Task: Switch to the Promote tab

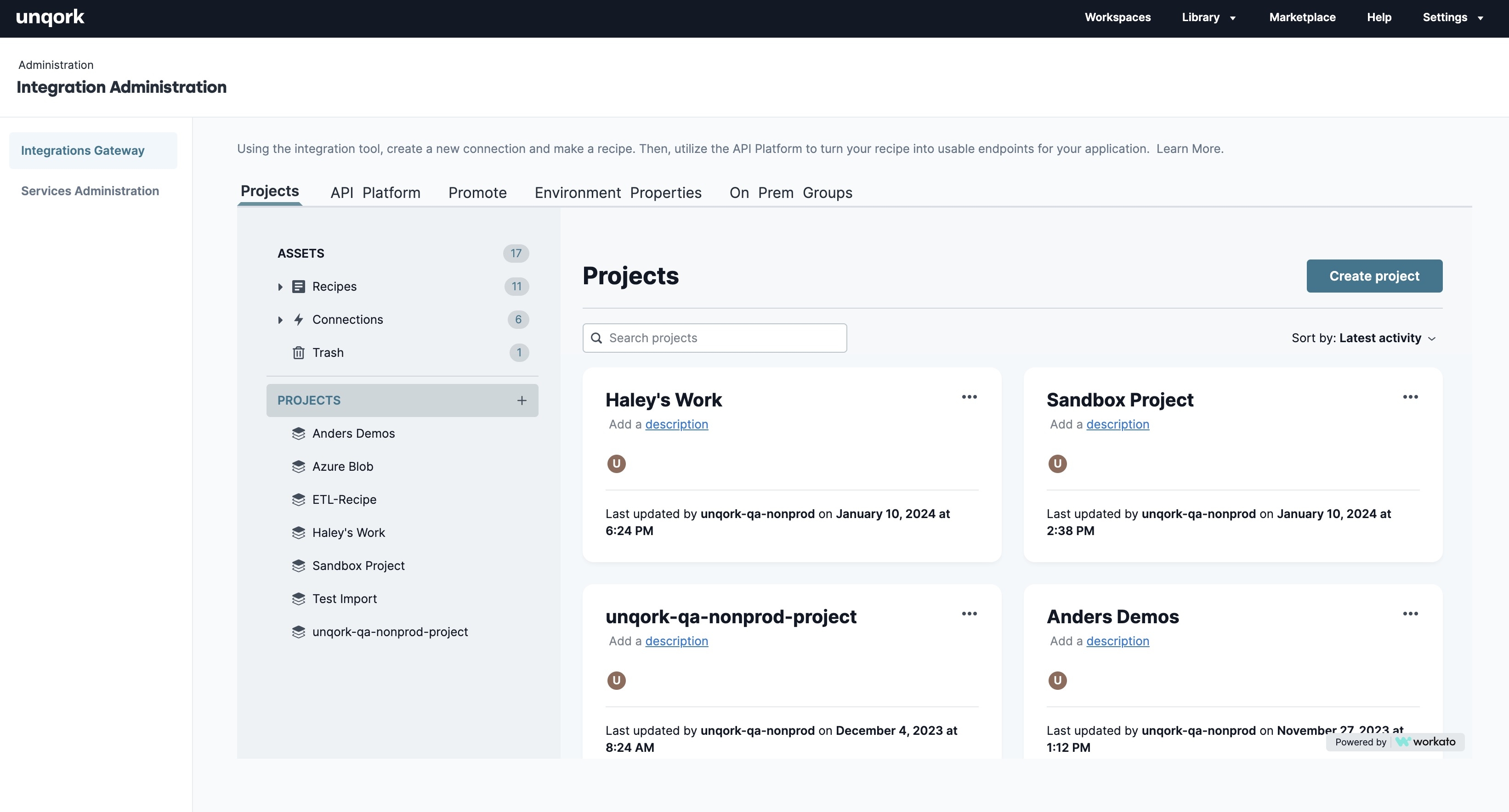Action: 477,192
